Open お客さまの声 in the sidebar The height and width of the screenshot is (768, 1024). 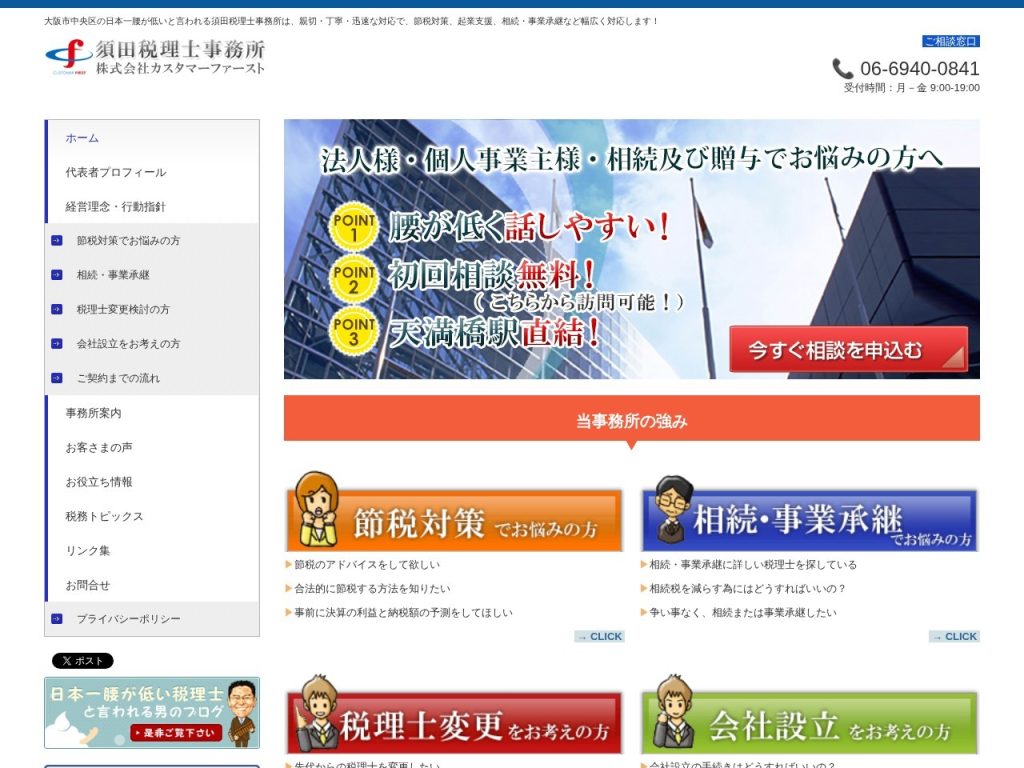(99, 447)
